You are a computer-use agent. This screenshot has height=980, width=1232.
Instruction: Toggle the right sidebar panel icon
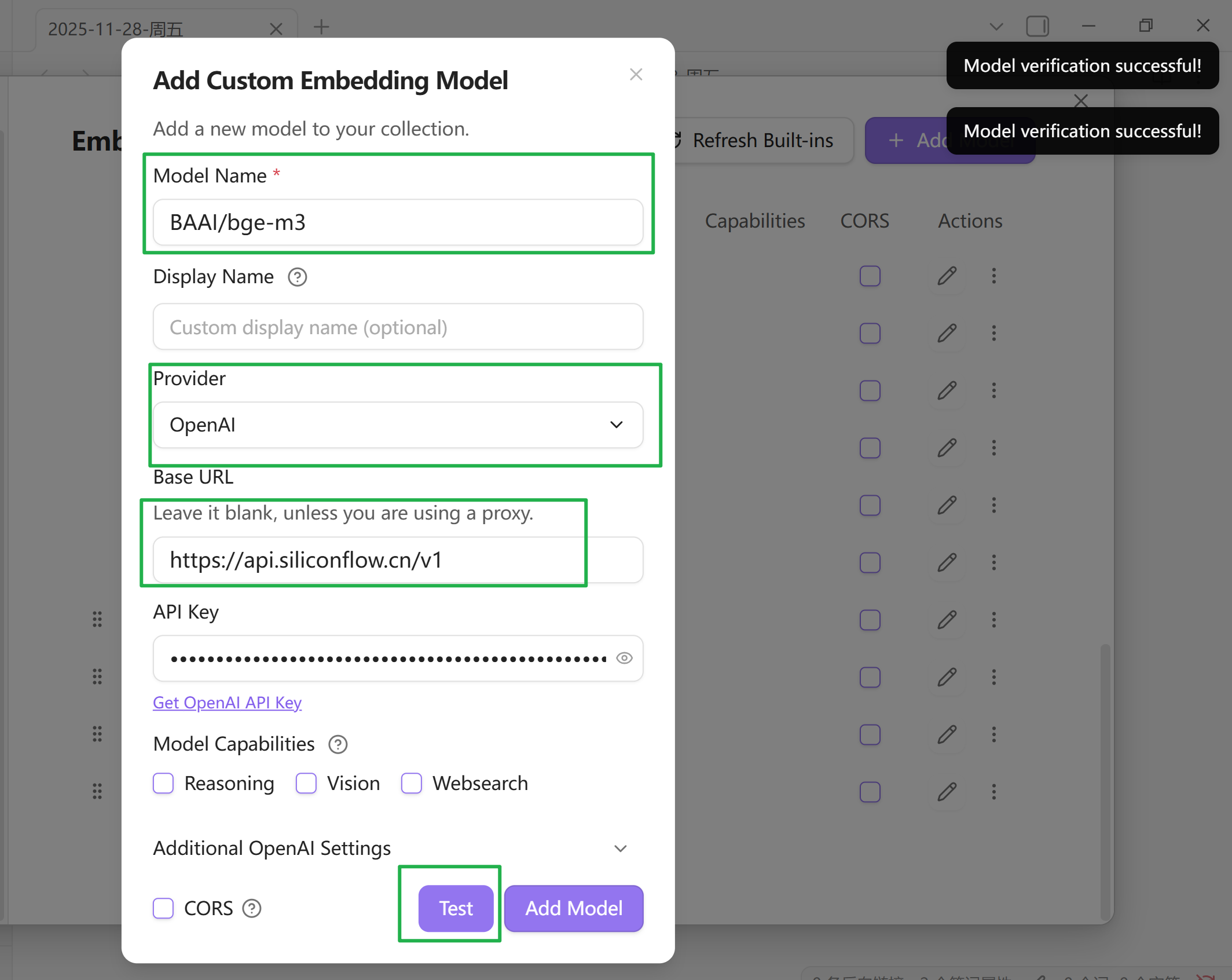[1037, 27]
